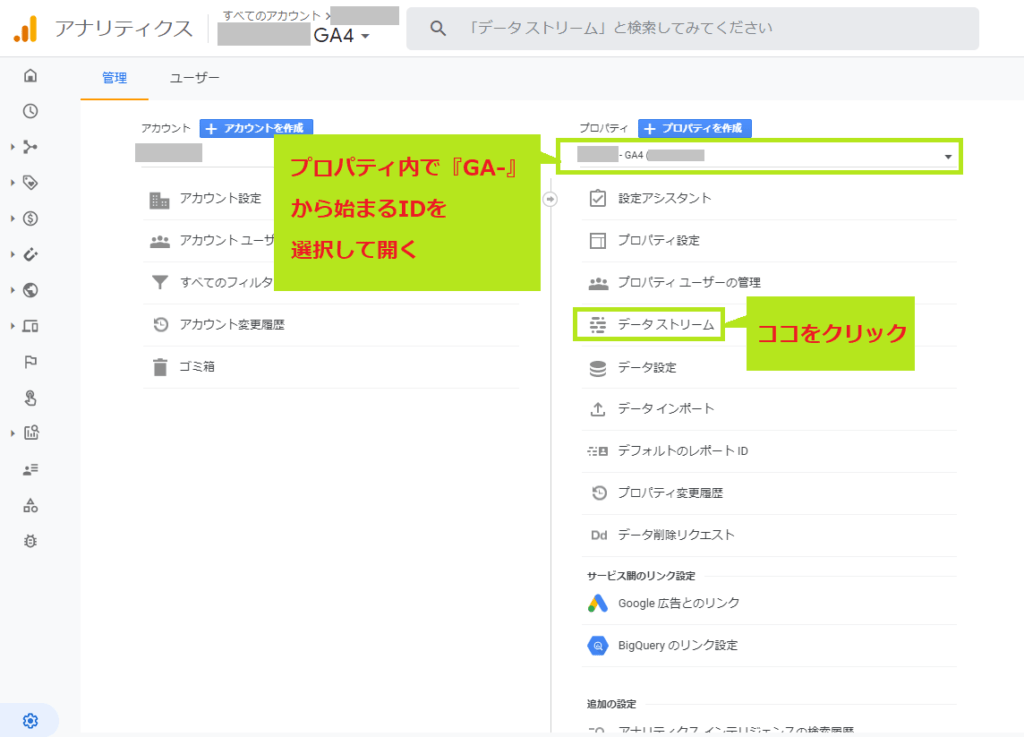The width and height of the screenshot is (1024, 737).
Task: Open the Realtime clock icon in the sidebar
Action: click(x=30, y=111)
